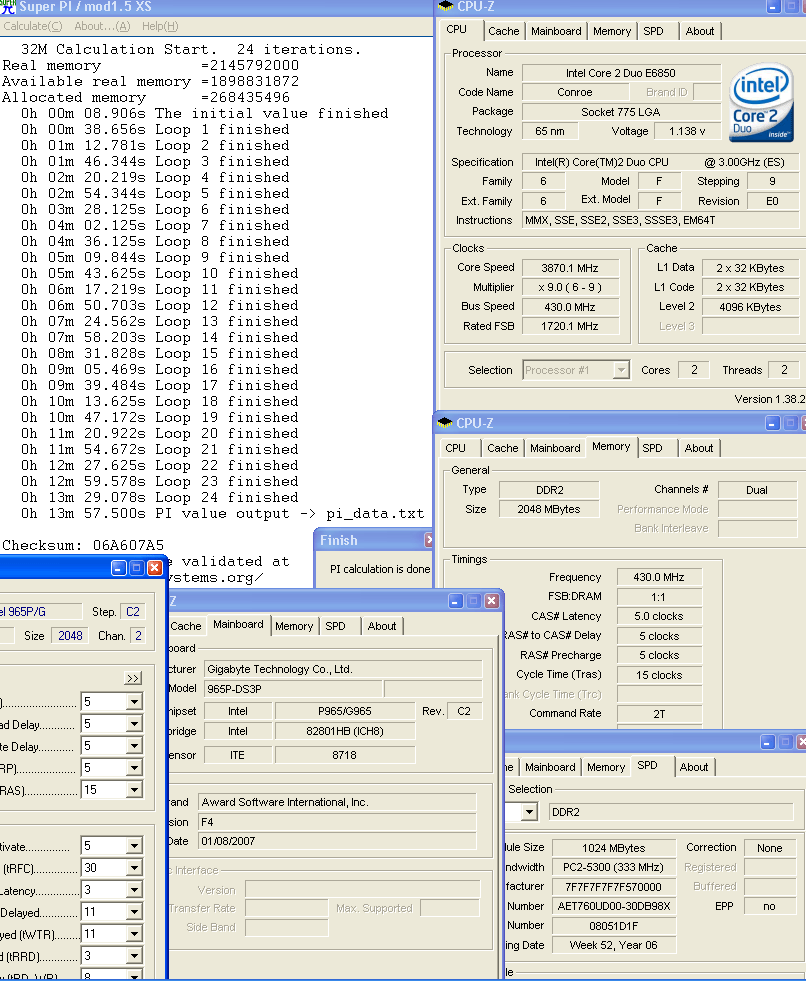Image resolution: width=806 pixels, height=981 pixels.
Task: Click the Super PI title bar icon
Action: coord(9,7)
